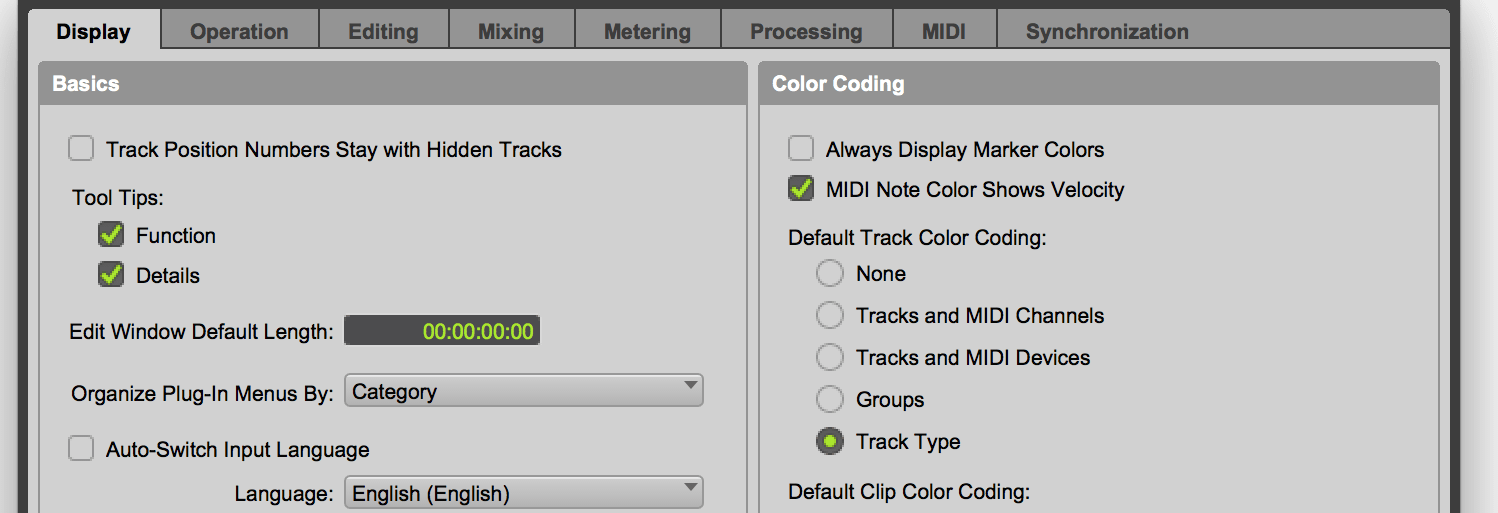The image size is (1498, 513).
Task: Disable the Details tool tips checkbox
Action: point(111,276)
